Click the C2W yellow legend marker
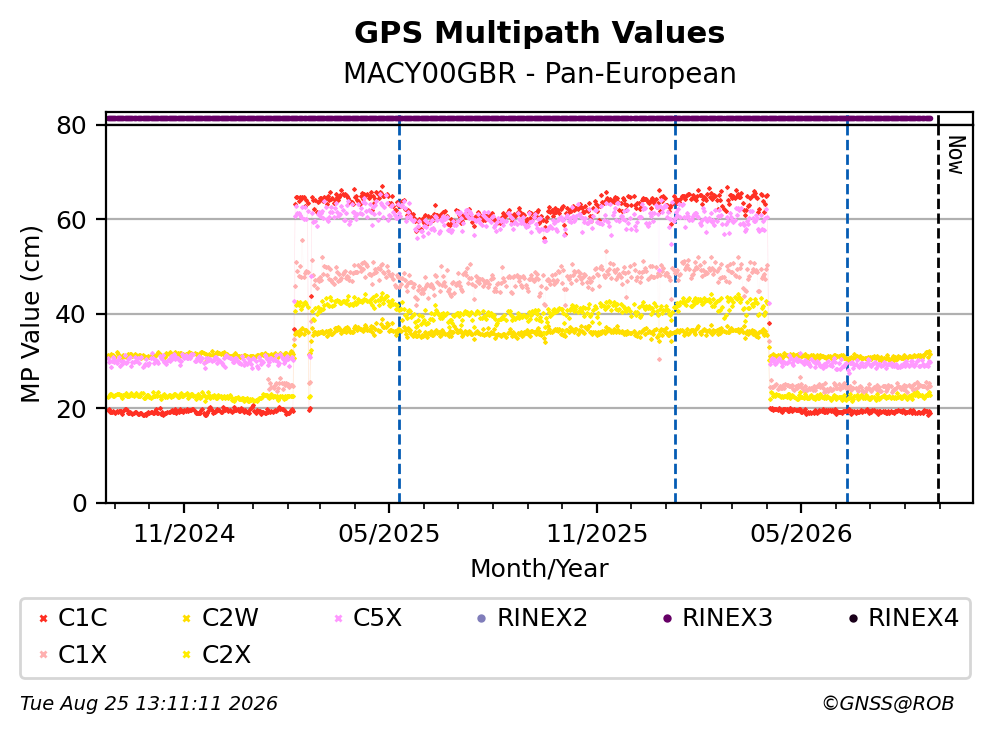The width and height of the screenshot is (993, 734). 187,619
